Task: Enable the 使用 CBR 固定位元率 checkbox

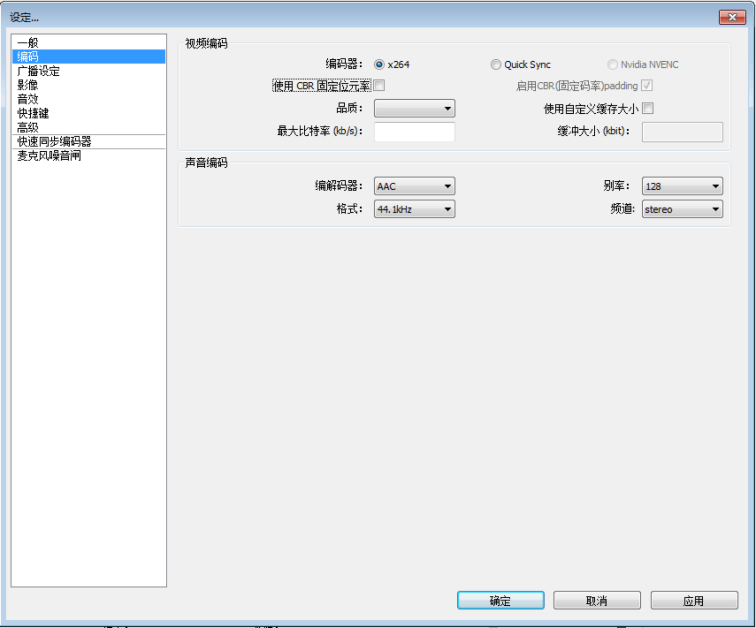Action: click(x=379, y=86)
